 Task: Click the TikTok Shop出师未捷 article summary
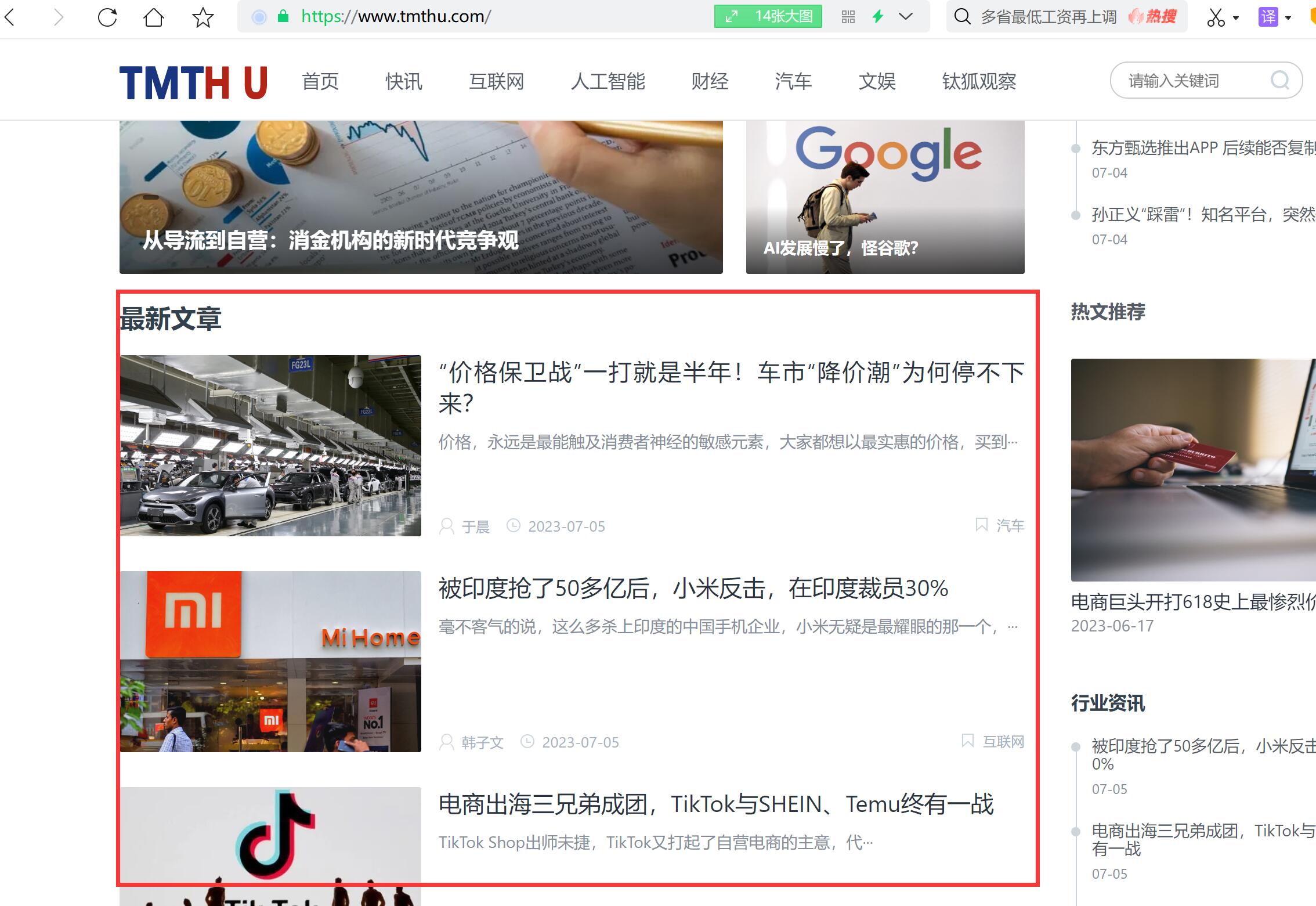[656, 842]
